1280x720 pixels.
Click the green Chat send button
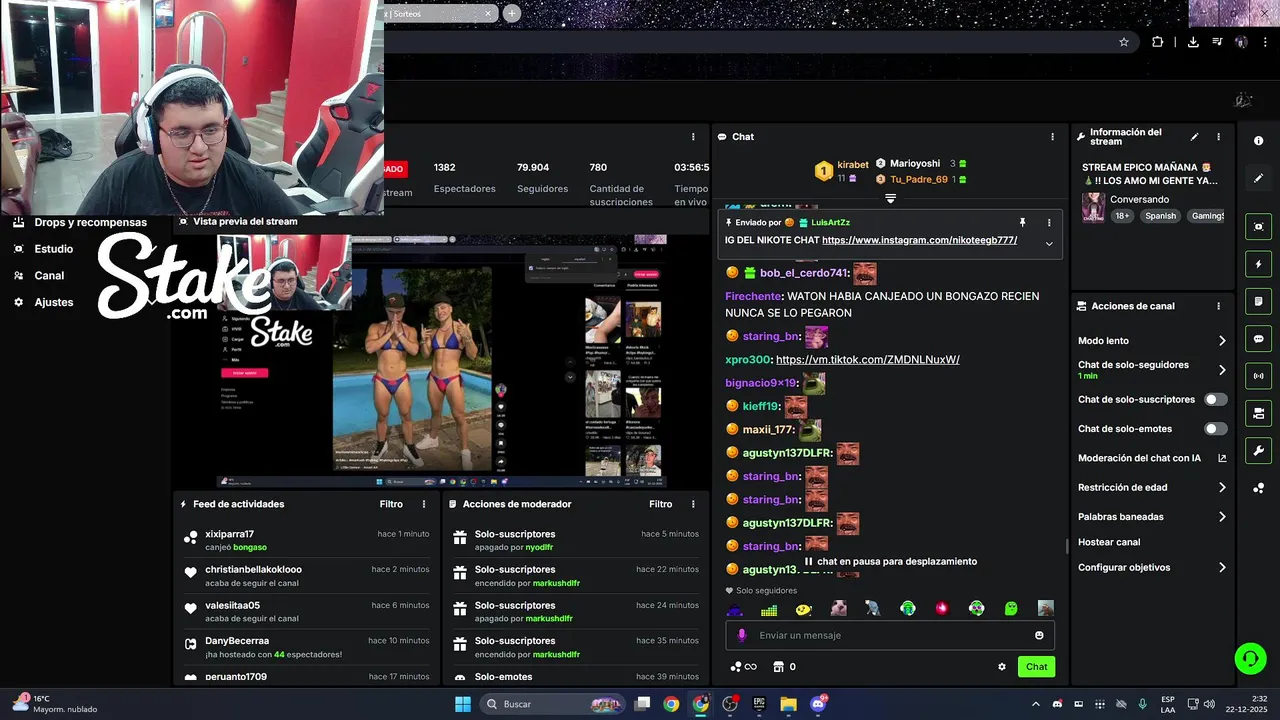pyautogui.click(x=1036, y=667)
